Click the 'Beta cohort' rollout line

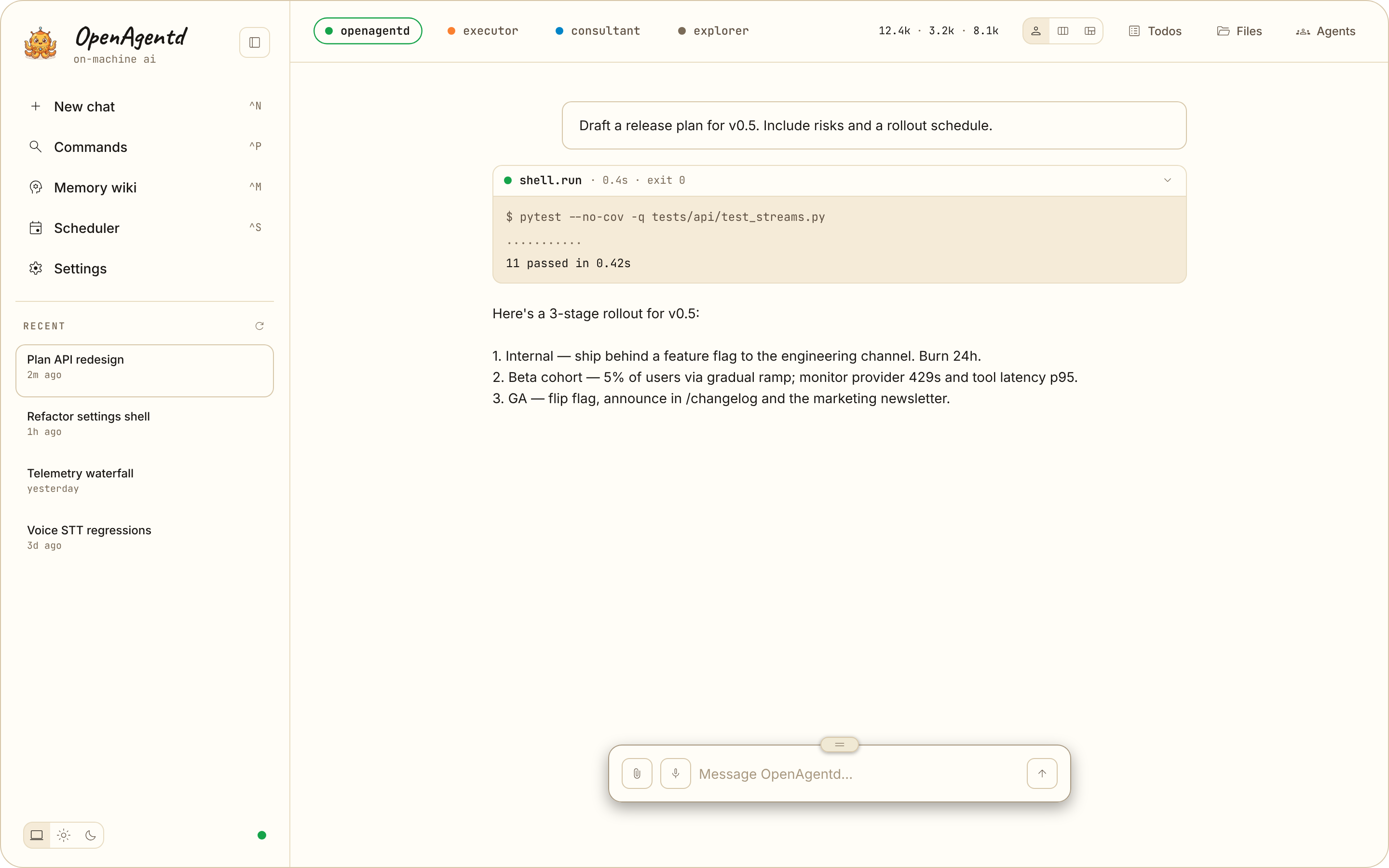coord(785,377)
